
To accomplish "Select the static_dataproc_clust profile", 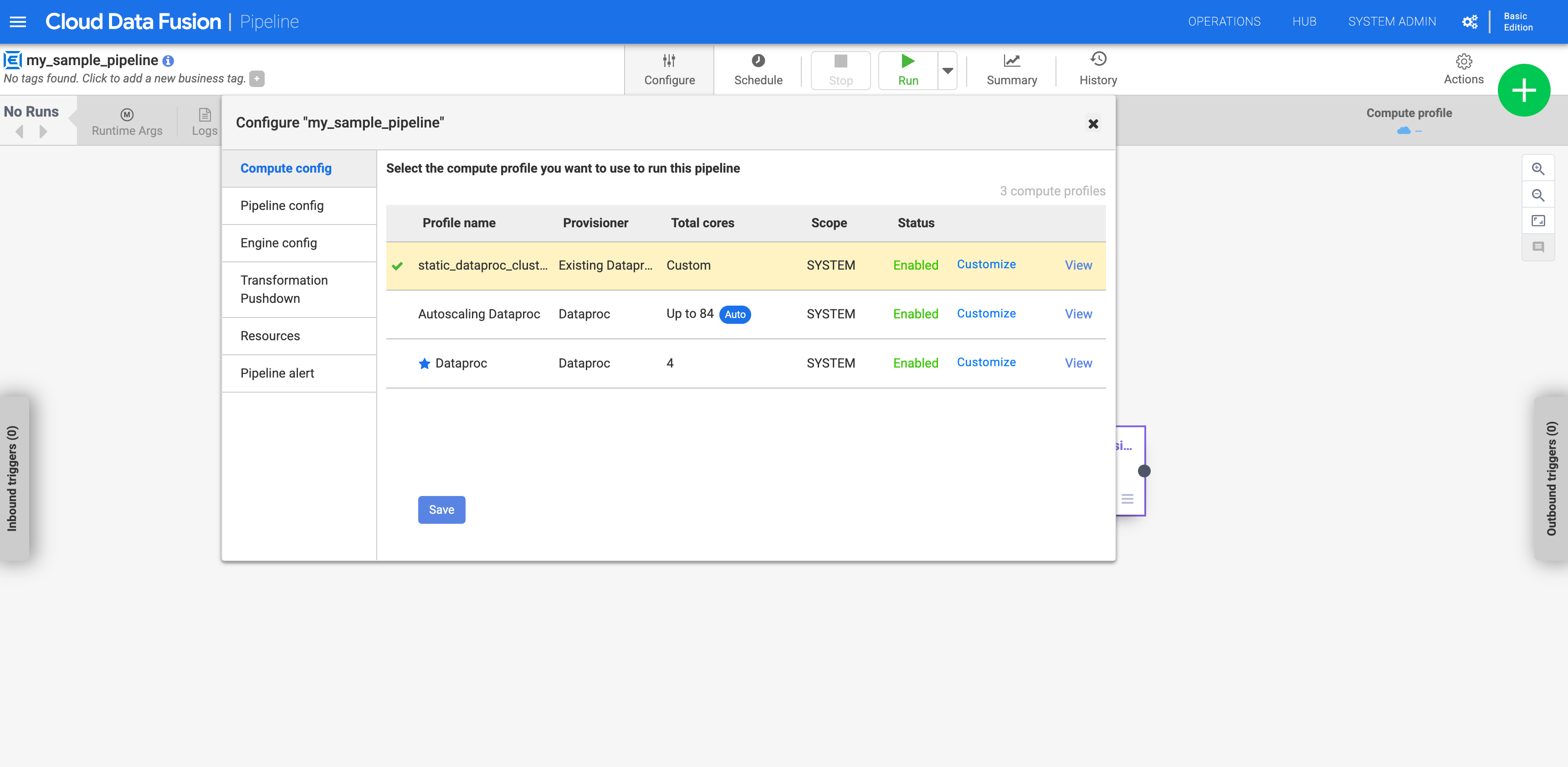I will (x=484, y=265).
